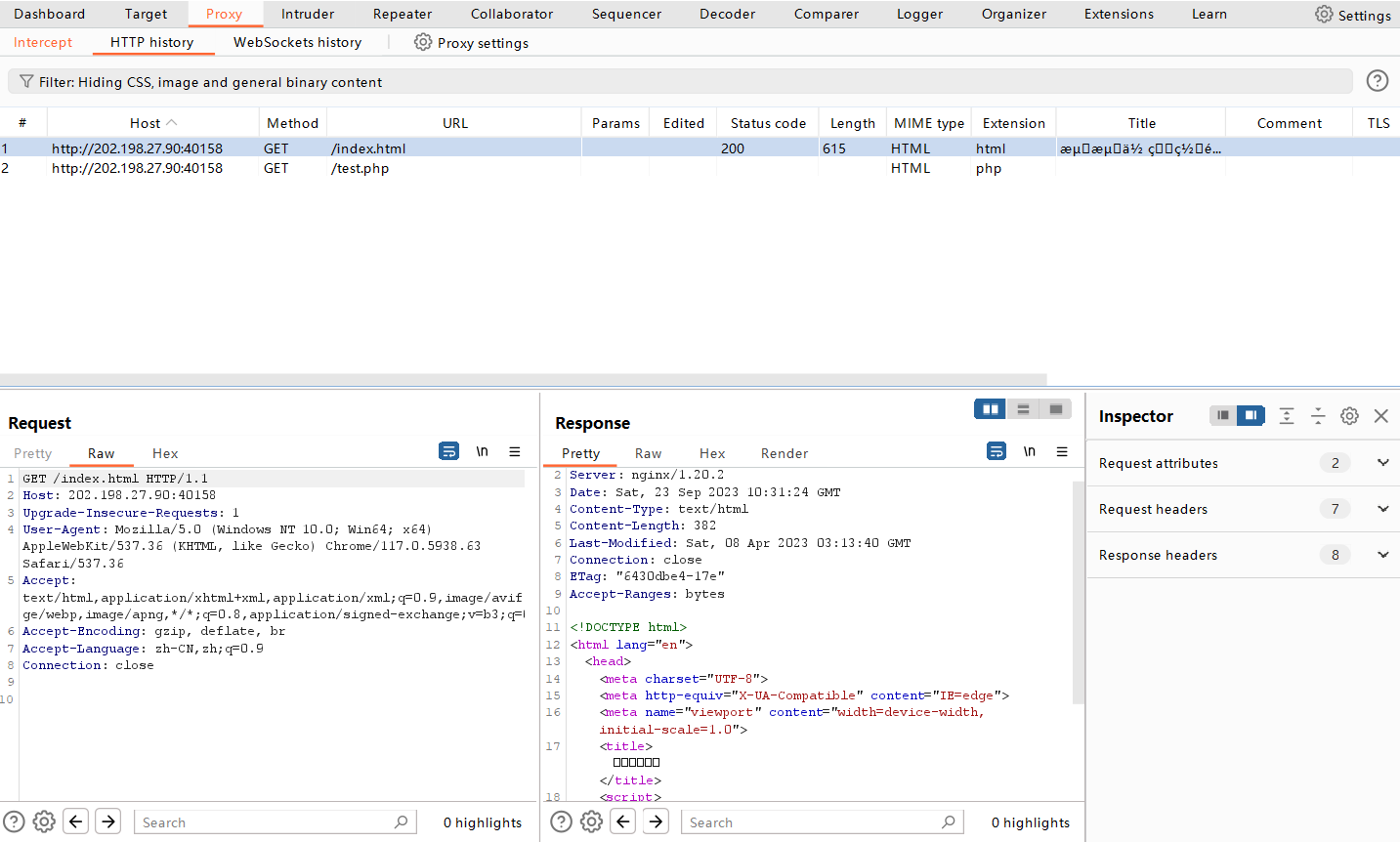Go to the next match in Response search

(656, 821)
